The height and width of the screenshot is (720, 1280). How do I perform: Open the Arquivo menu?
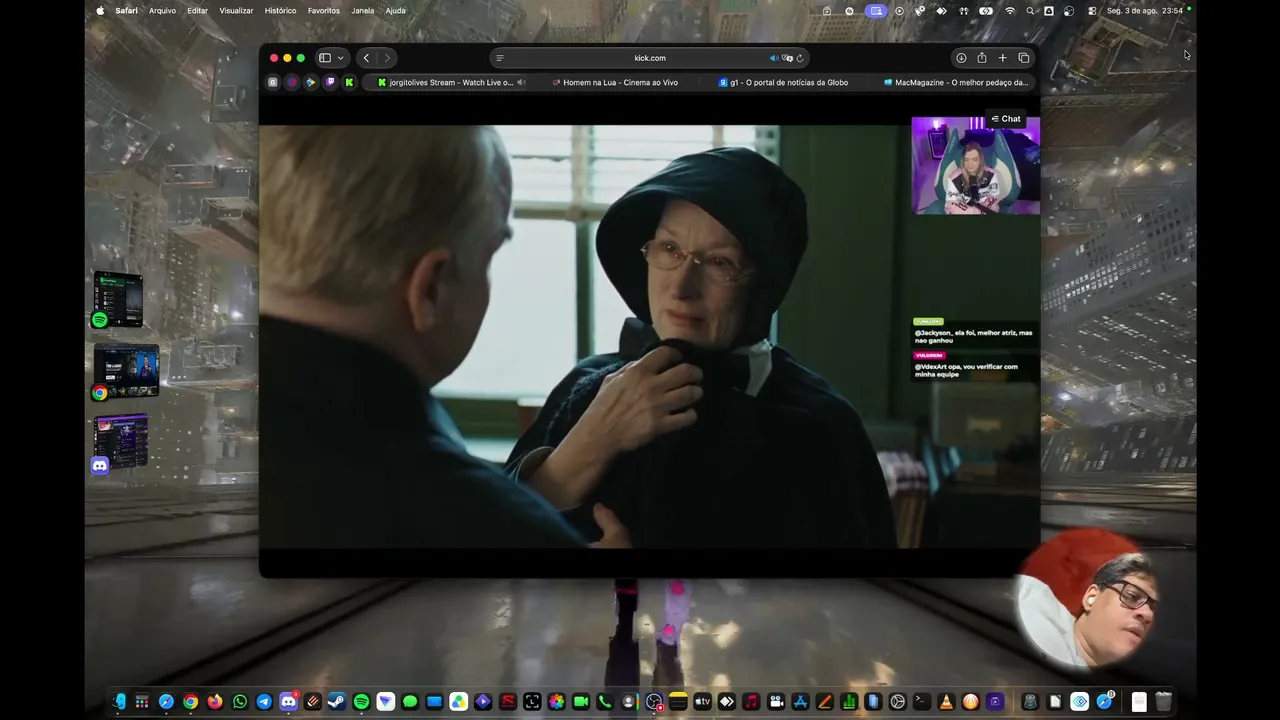(x=162, y=11)
